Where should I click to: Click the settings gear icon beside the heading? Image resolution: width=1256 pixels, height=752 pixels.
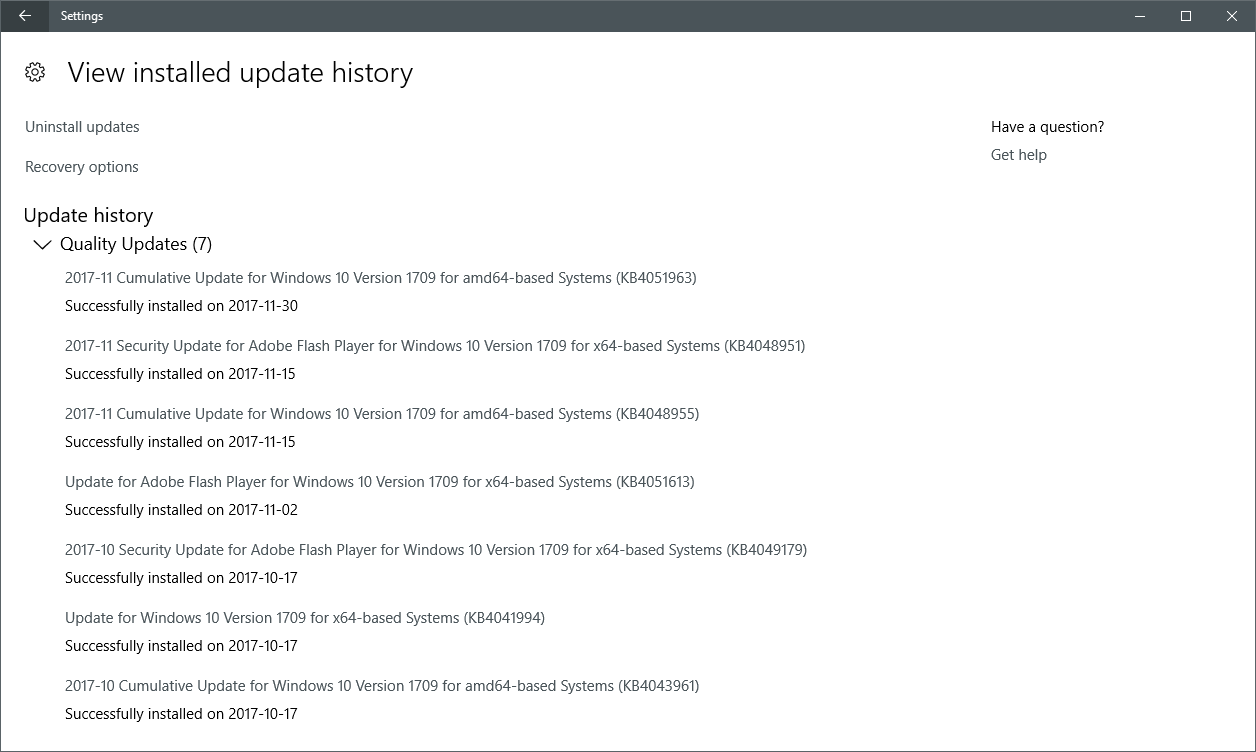point(35,72)
